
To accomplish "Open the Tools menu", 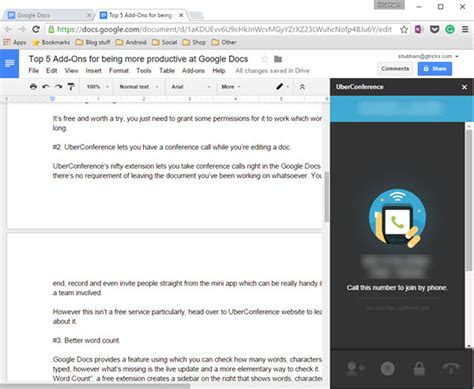I will 144,71.
